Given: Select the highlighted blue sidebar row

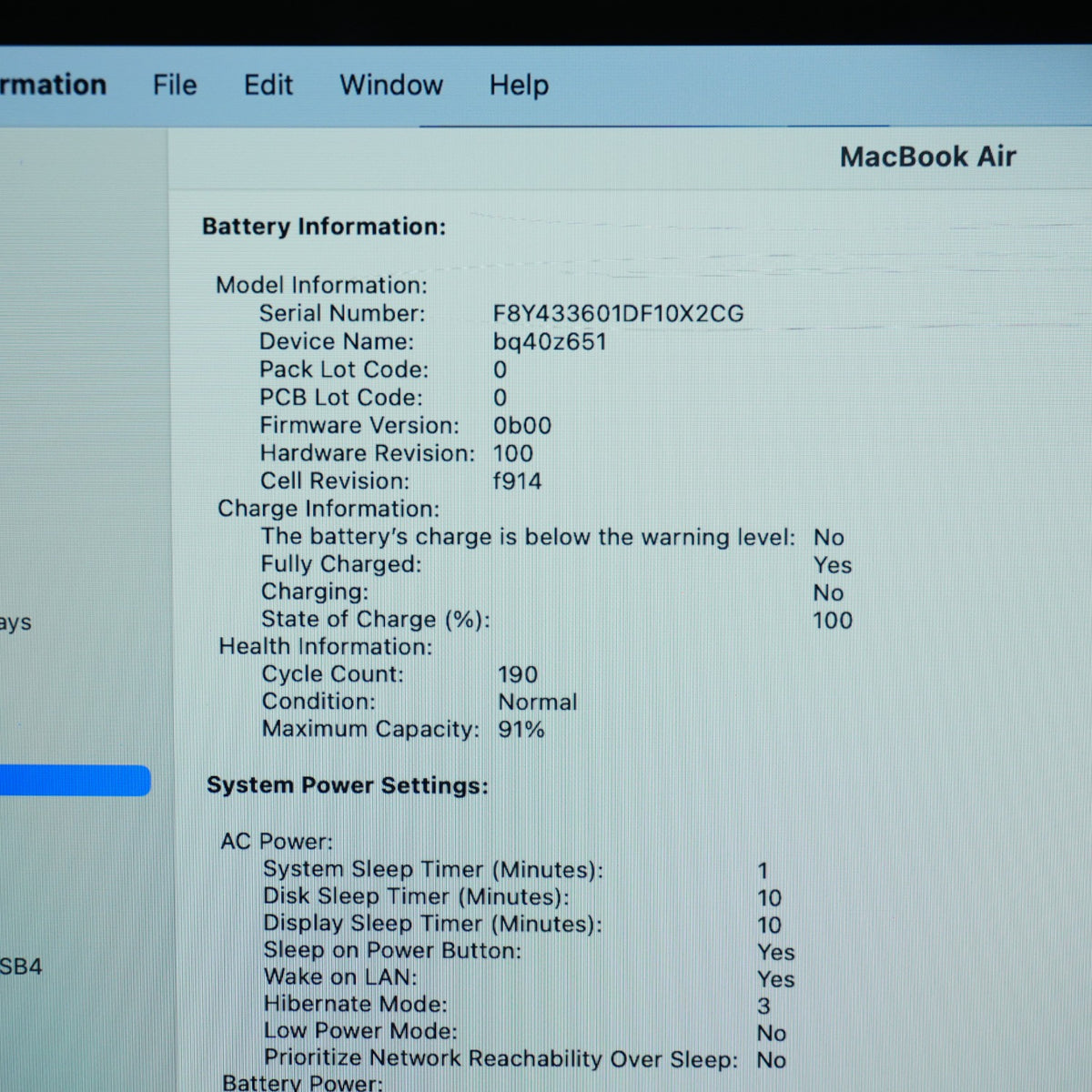Looking at the screenshot, I should click(x=75, y=781).
